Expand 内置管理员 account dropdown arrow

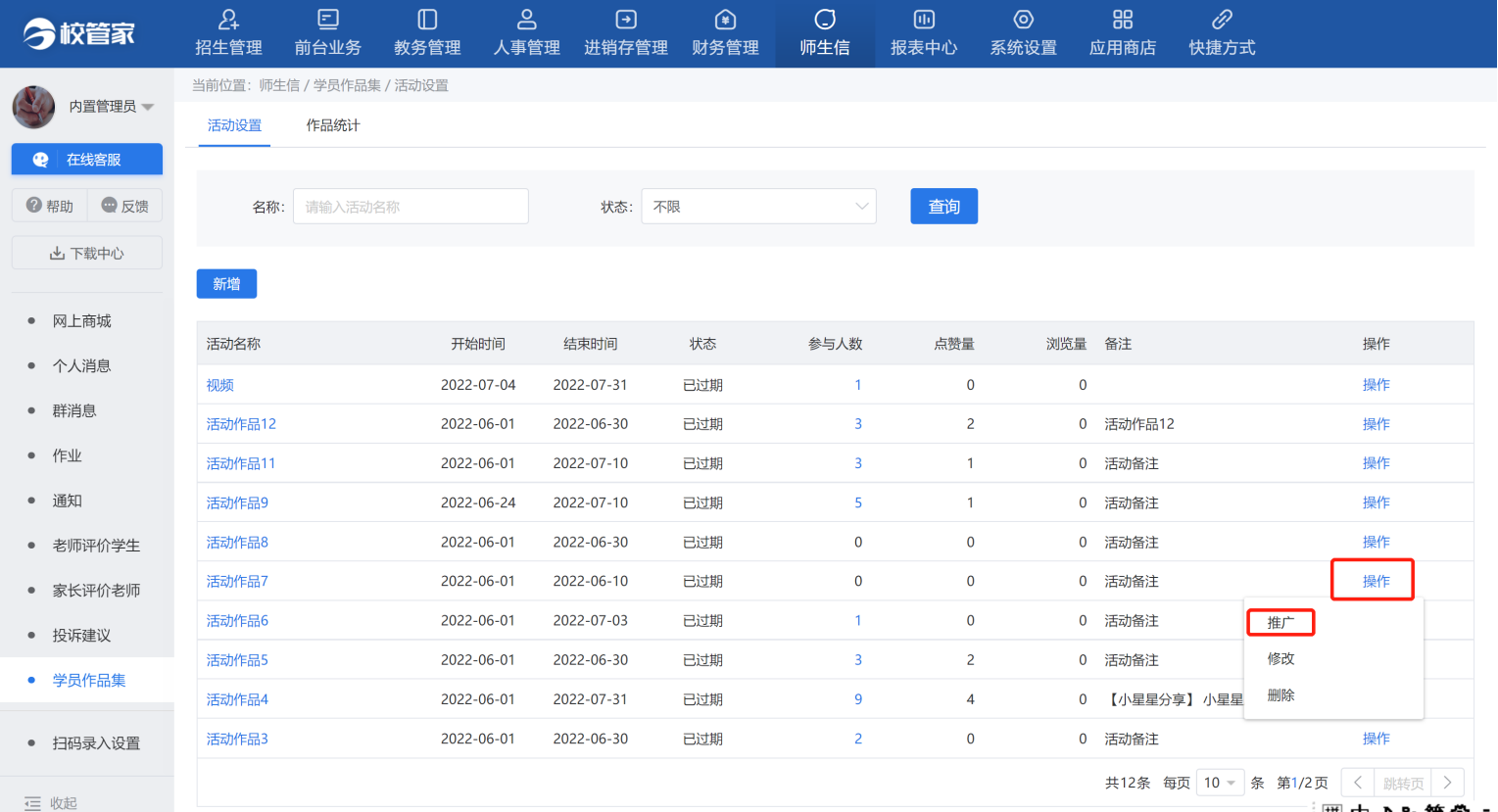point(148,107)
